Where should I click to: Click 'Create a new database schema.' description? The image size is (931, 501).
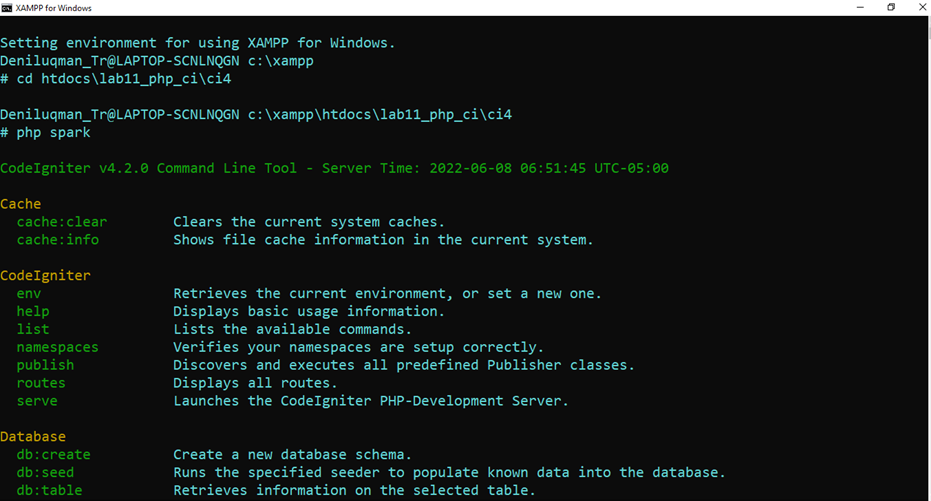pyautogui.click(x=292, y=454)
